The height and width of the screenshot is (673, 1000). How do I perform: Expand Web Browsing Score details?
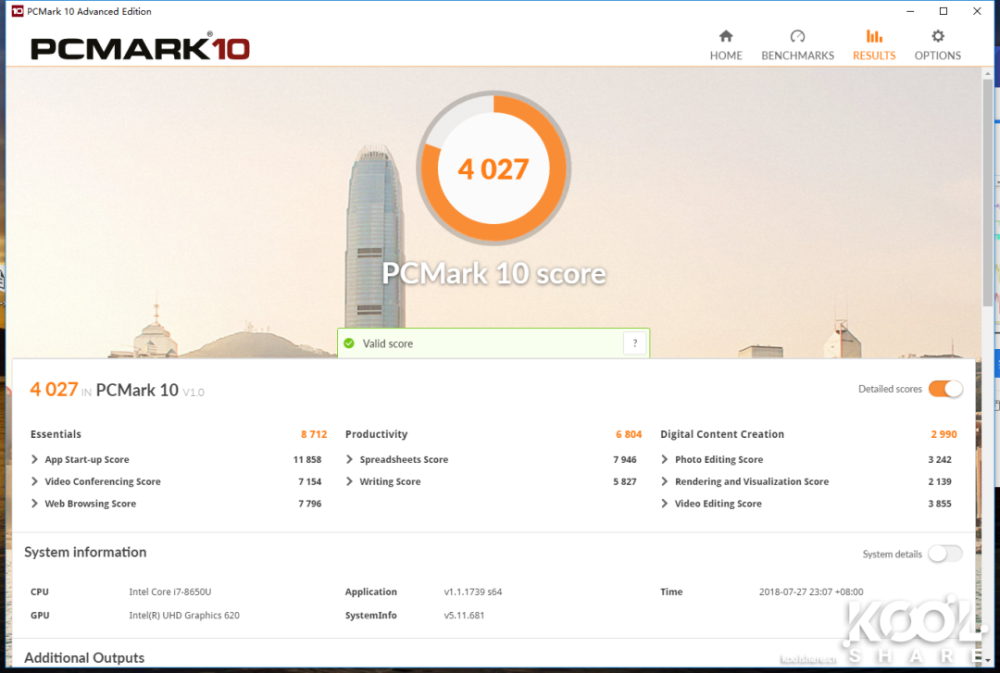[x=34, y=503]
